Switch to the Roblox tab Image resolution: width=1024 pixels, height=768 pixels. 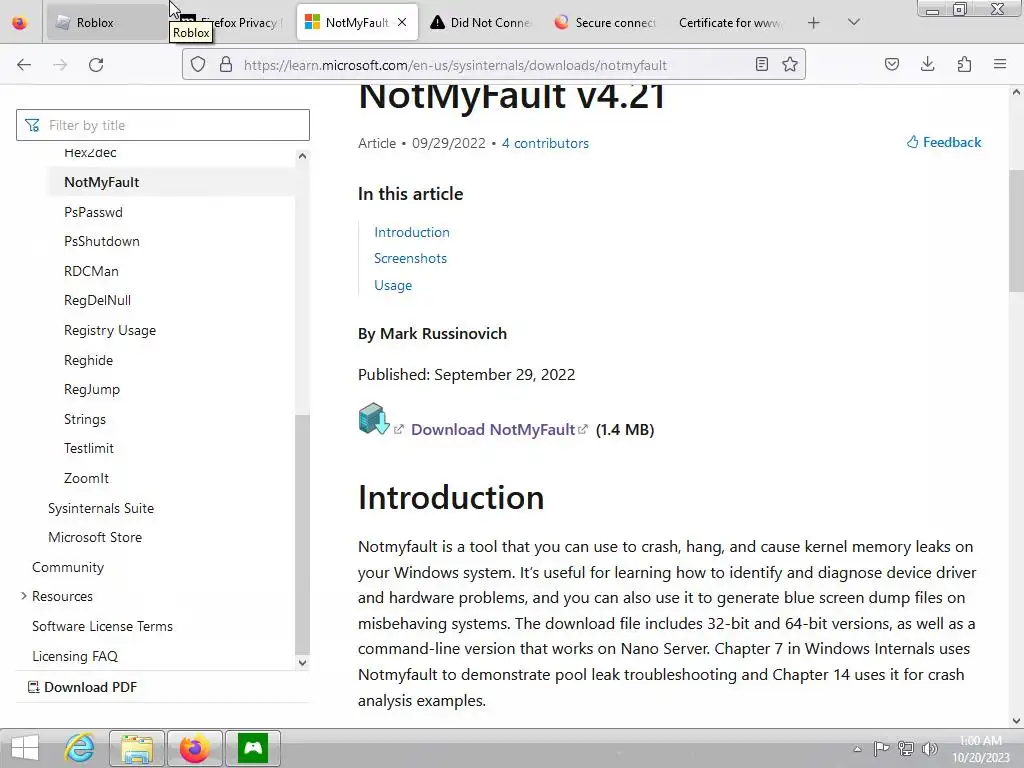[x=104, y=23]
